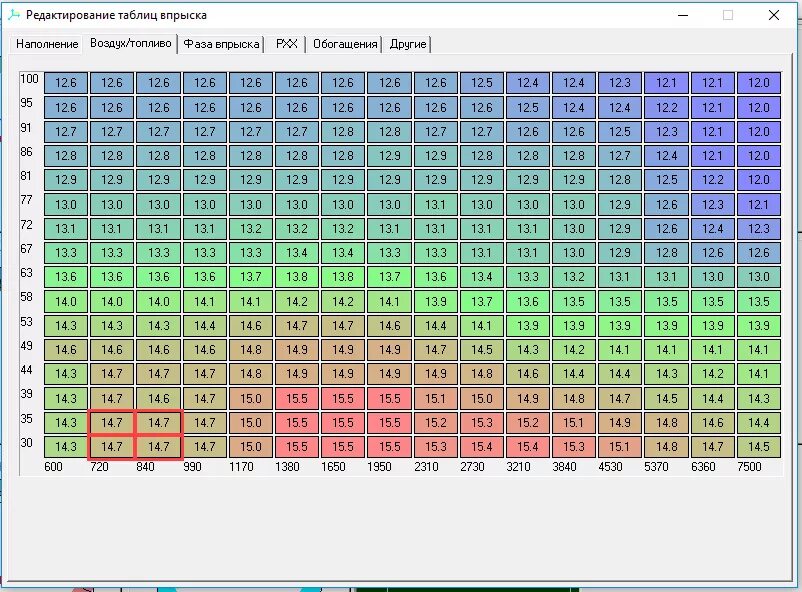Select 14.5 cell at row 39, column 5370

point(666,399)
